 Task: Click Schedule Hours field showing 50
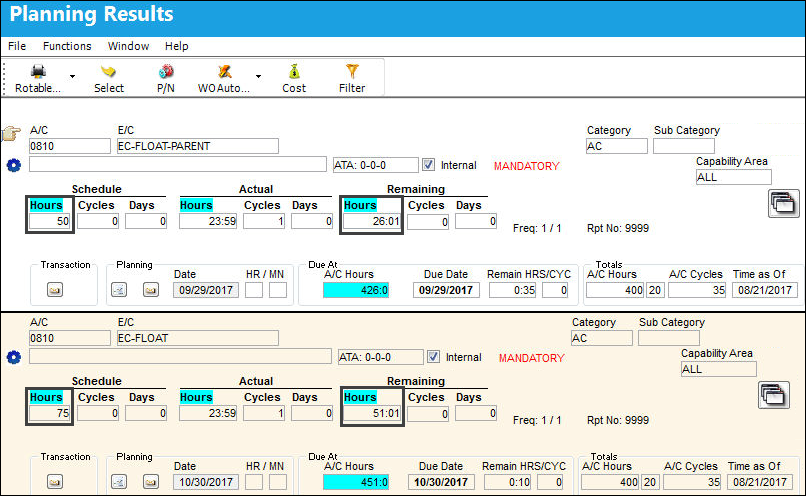pos(49,221)
